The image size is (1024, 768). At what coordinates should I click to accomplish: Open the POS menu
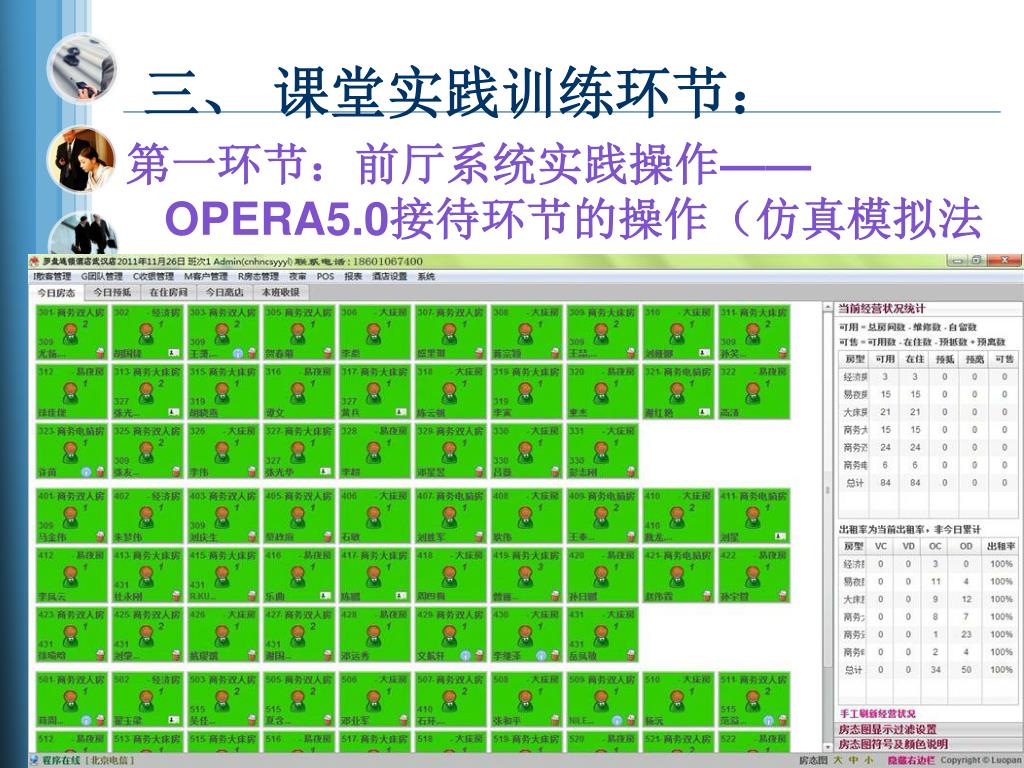[x=325, y=276]
